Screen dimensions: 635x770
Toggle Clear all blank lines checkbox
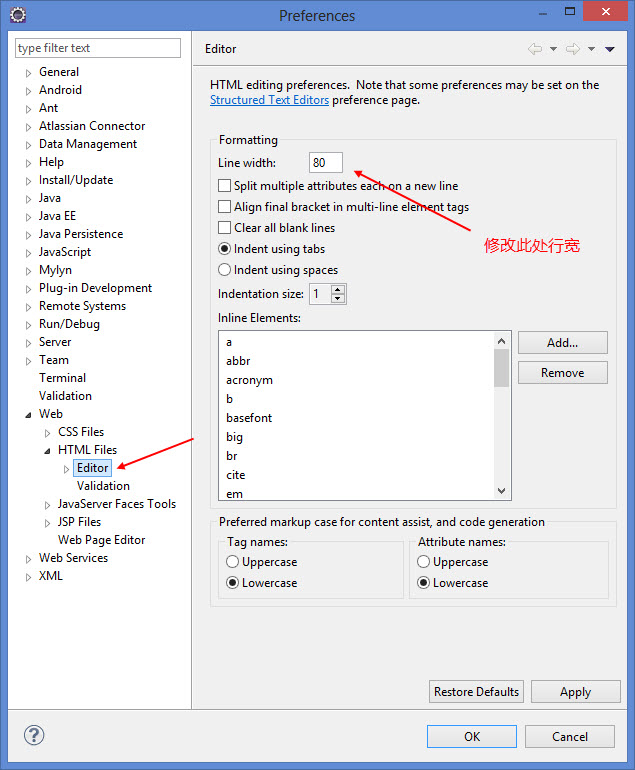225,228
